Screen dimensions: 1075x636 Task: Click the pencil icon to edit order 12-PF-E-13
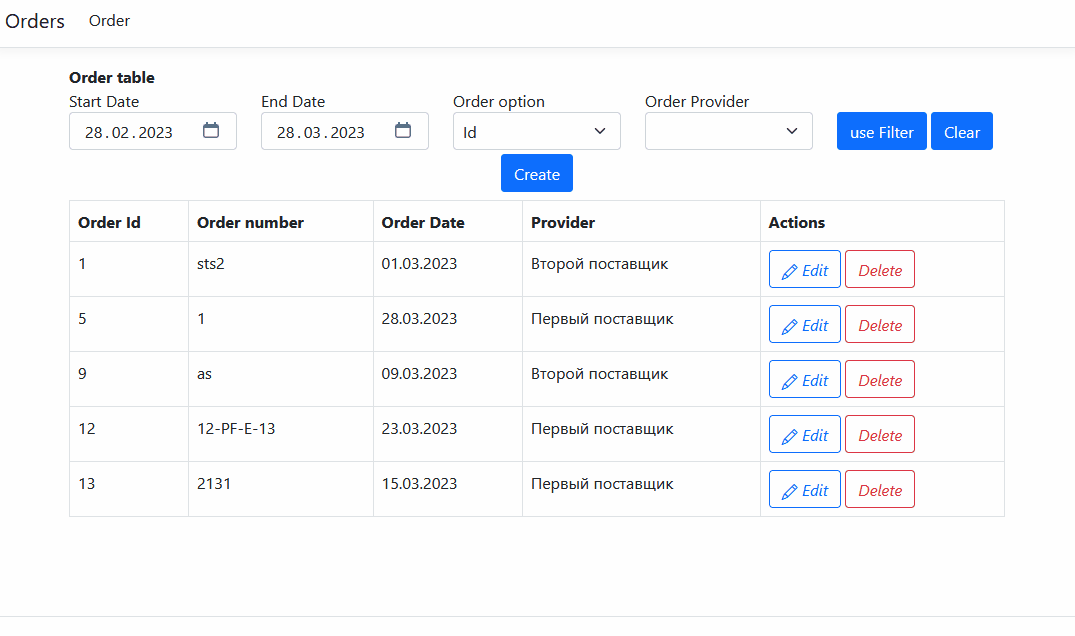(x=789, y=433)
